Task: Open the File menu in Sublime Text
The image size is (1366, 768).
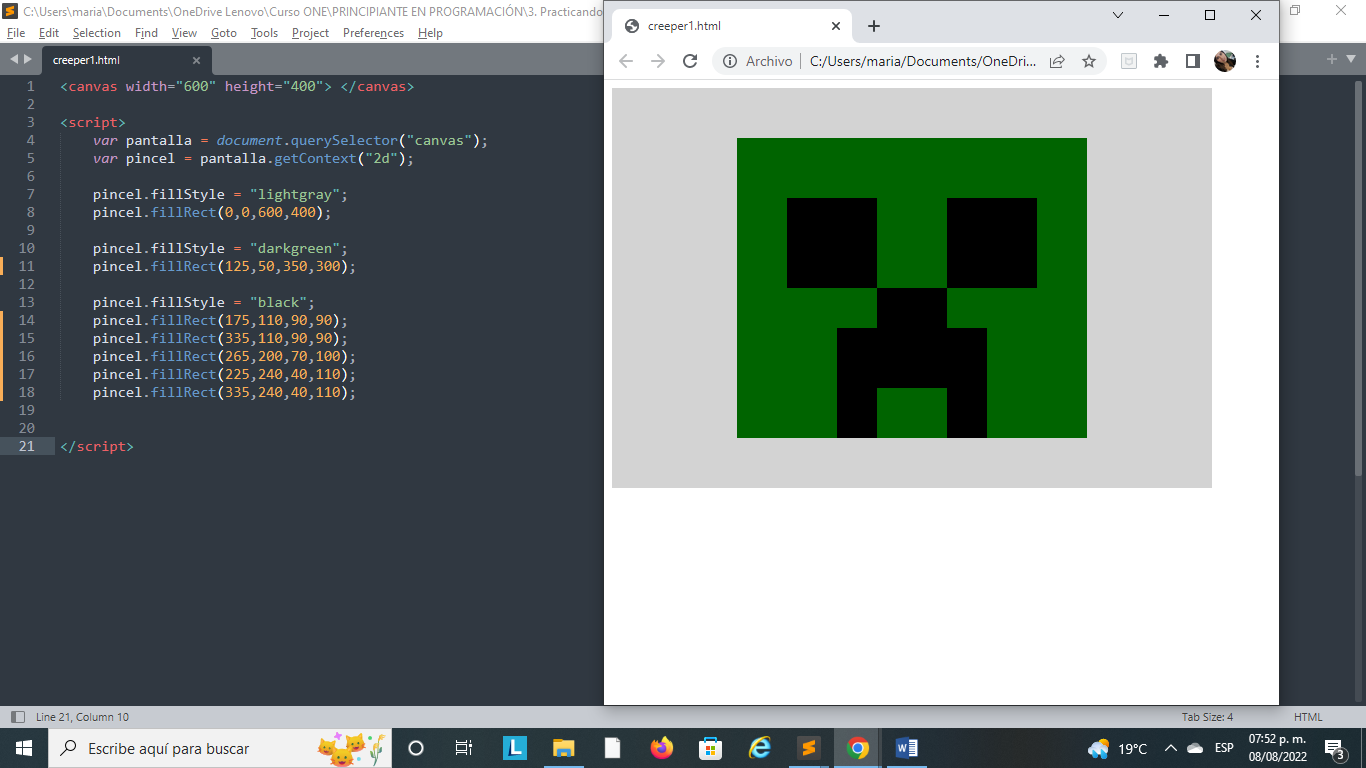Action: point(15,33)
